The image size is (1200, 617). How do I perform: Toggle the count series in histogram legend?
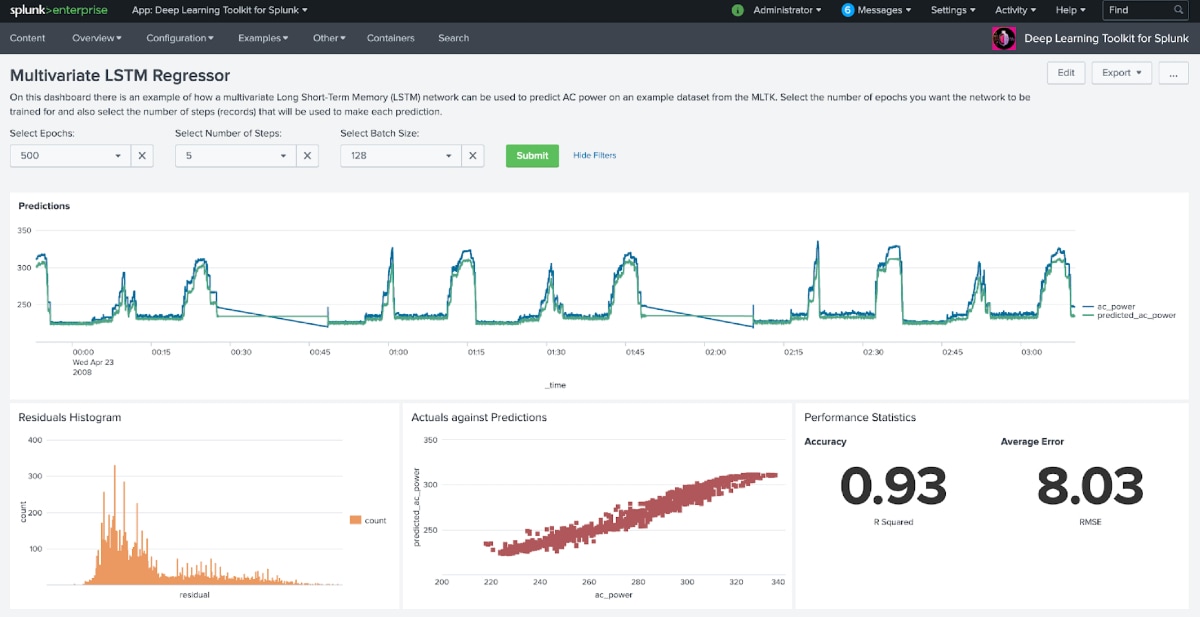click(368, 520)
